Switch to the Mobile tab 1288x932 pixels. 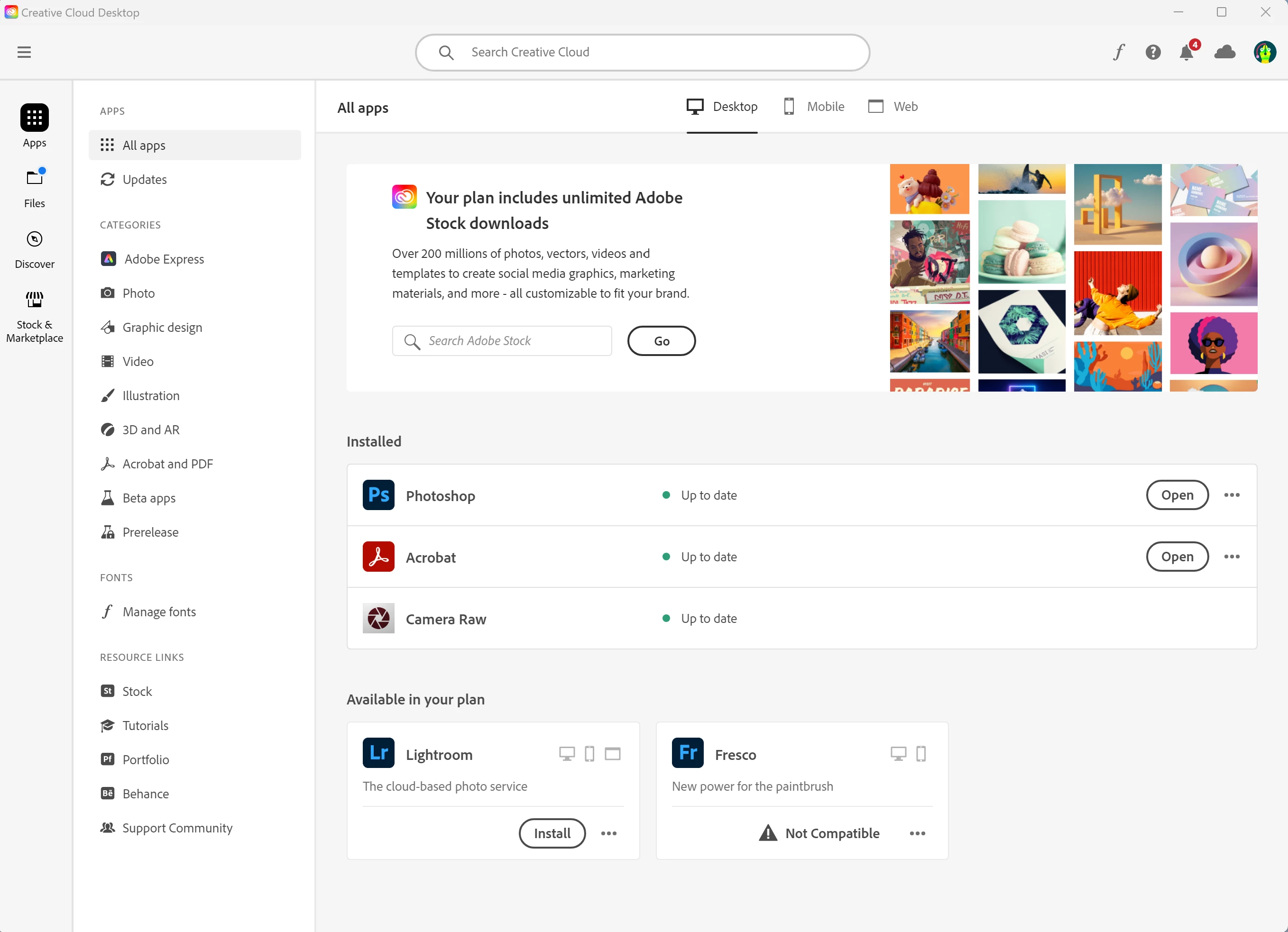[x=813, y=107]
